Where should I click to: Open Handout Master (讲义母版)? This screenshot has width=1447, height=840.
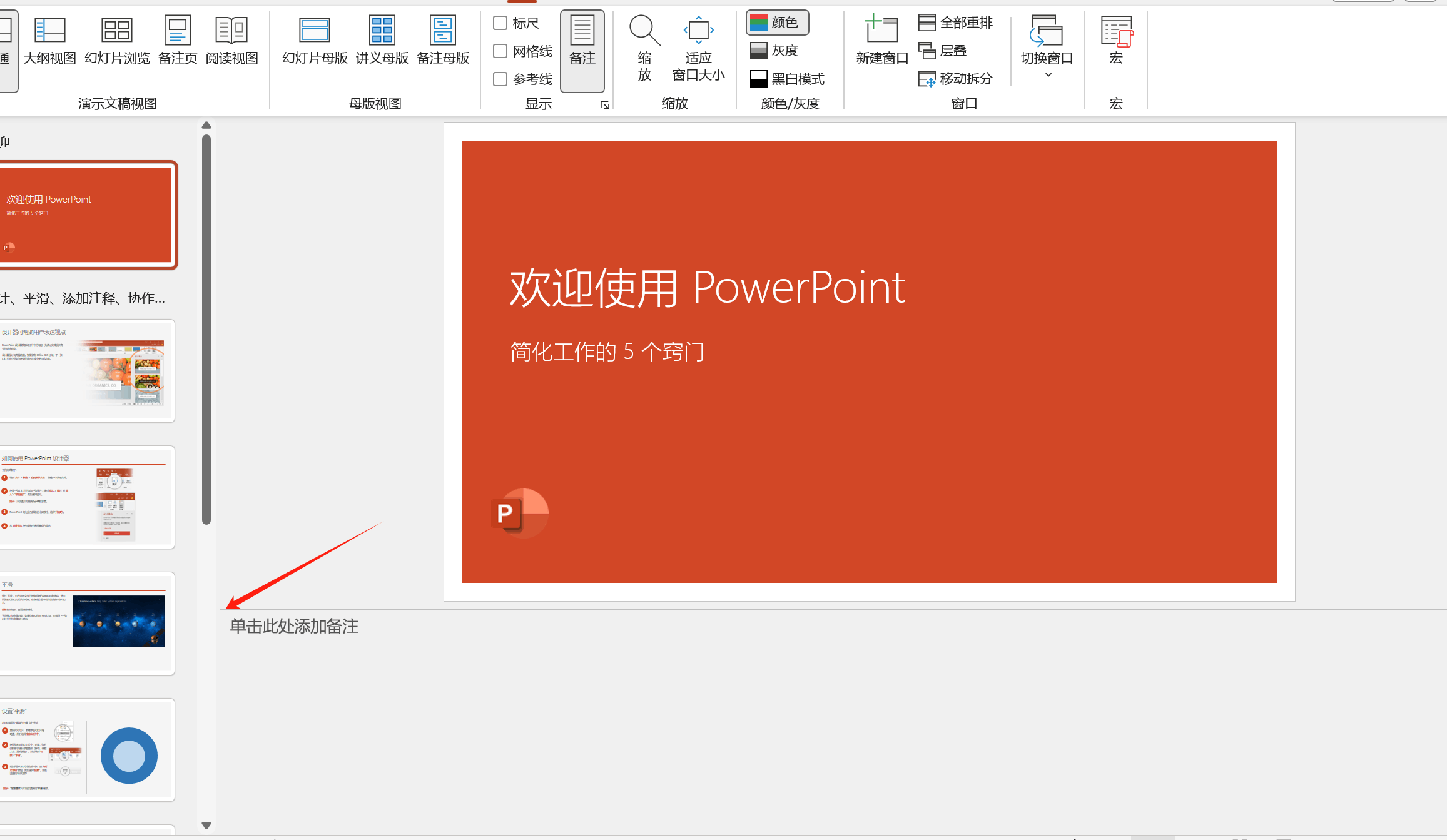pos(382,41)
